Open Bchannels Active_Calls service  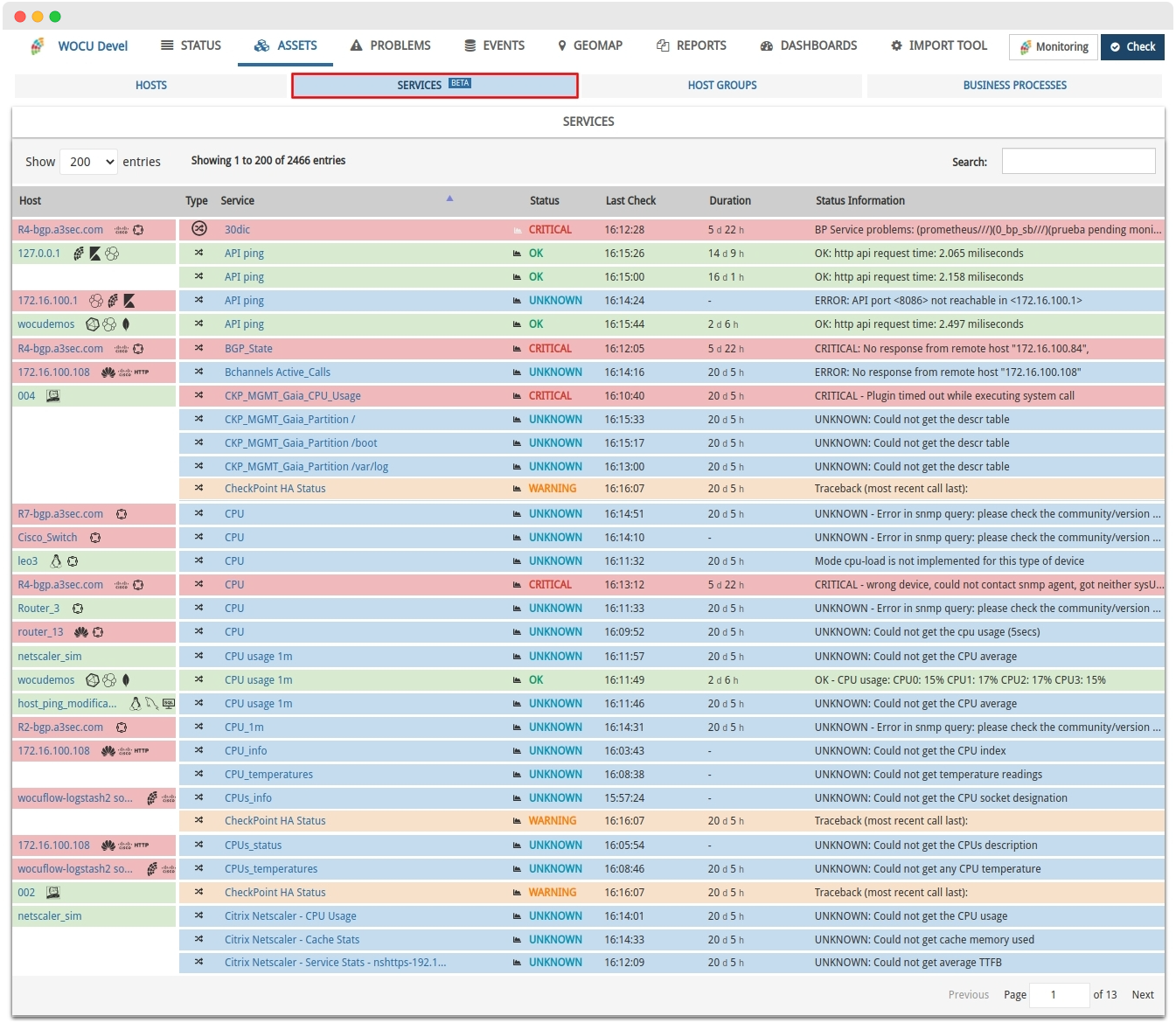277,372
